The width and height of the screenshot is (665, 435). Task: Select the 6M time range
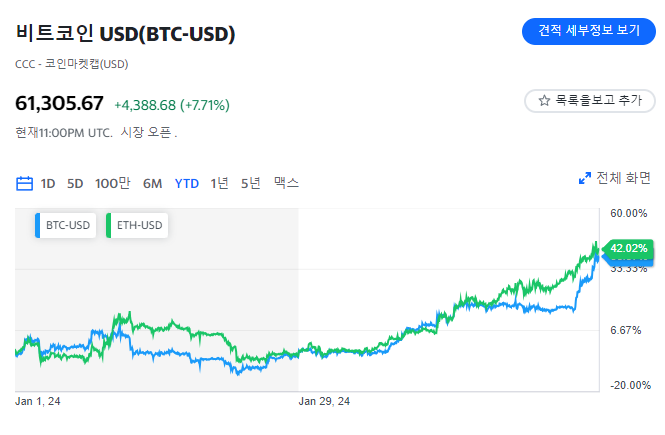[x=152, y=184]
